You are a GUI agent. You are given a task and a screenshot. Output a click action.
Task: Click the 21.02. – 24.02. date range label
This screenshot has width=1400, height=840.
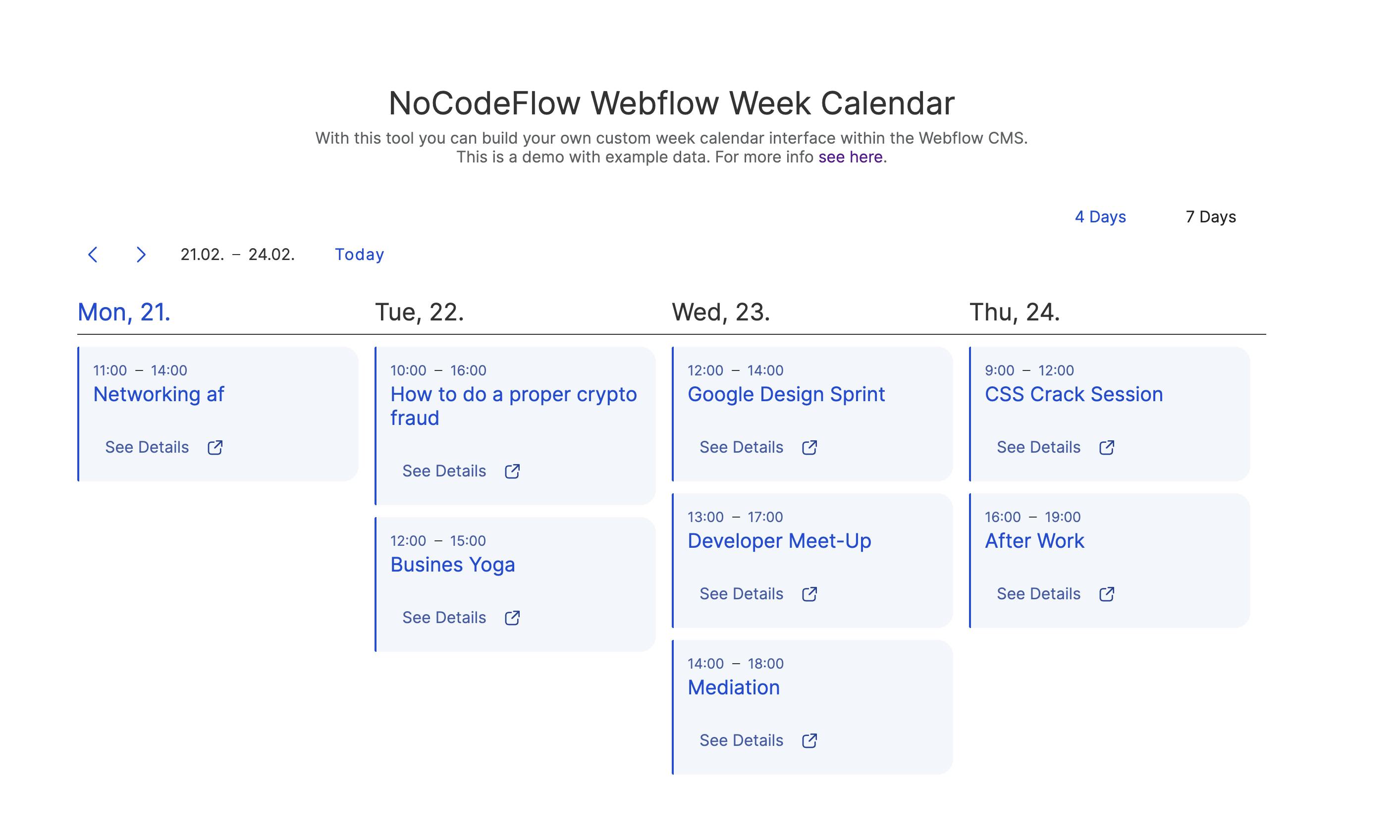(238, 255)
